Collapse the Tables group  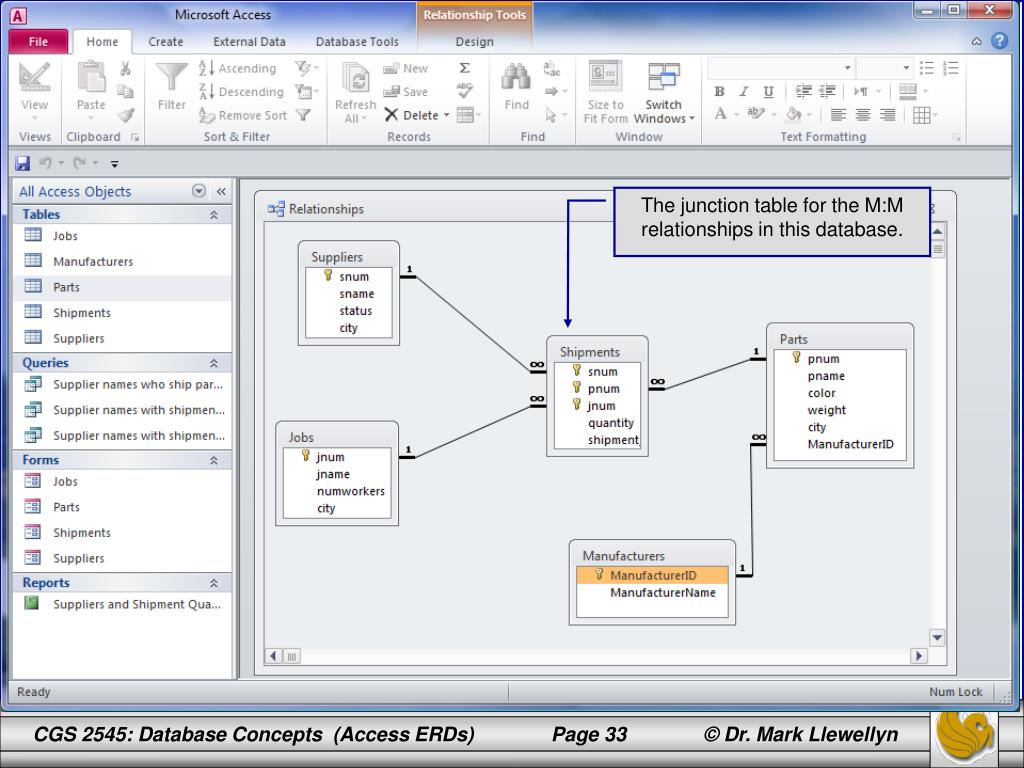(214, 215)
